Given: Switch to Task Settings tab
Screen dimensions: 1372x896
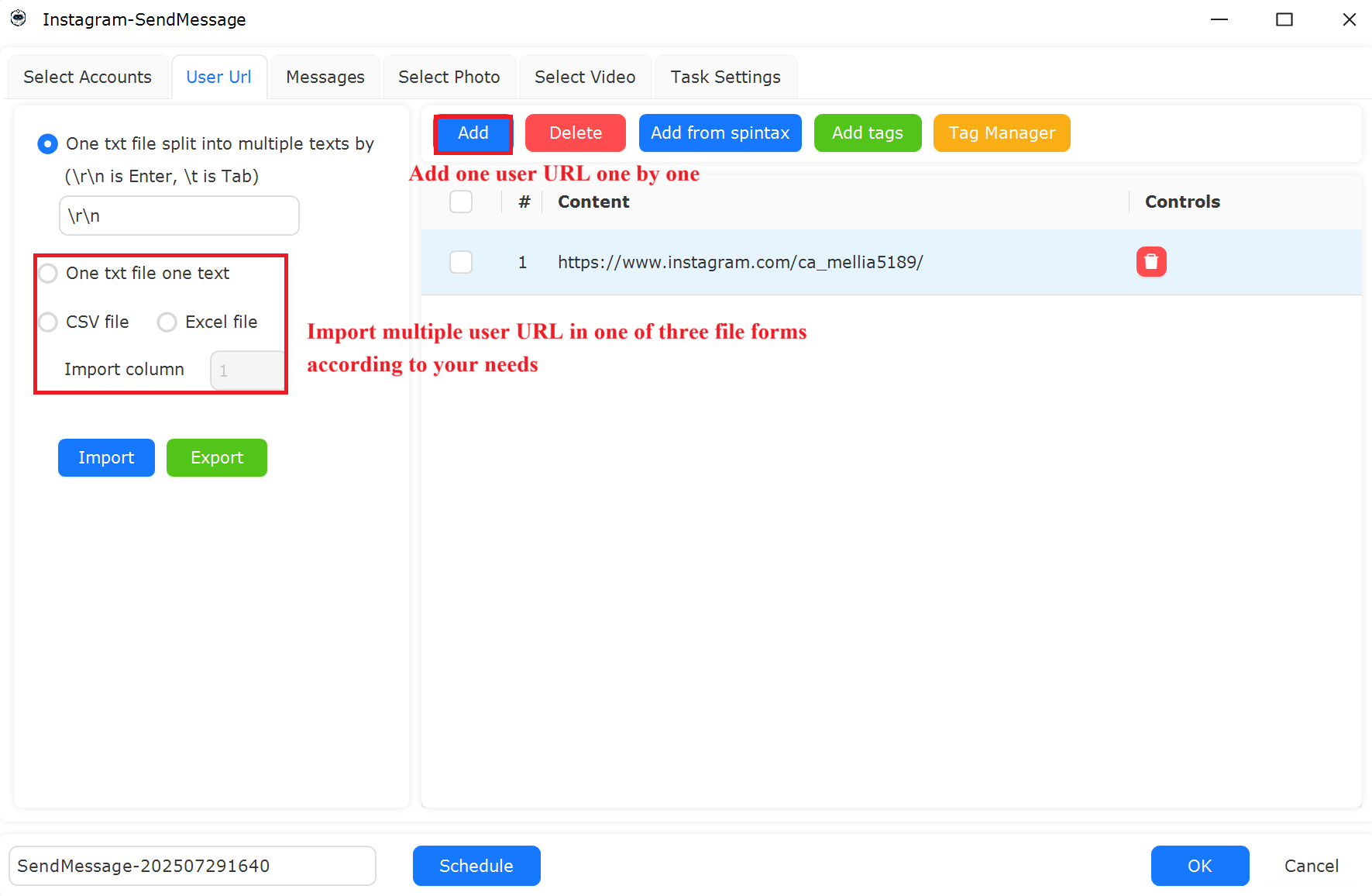Looking at the screenshot, I should (726, 77).
